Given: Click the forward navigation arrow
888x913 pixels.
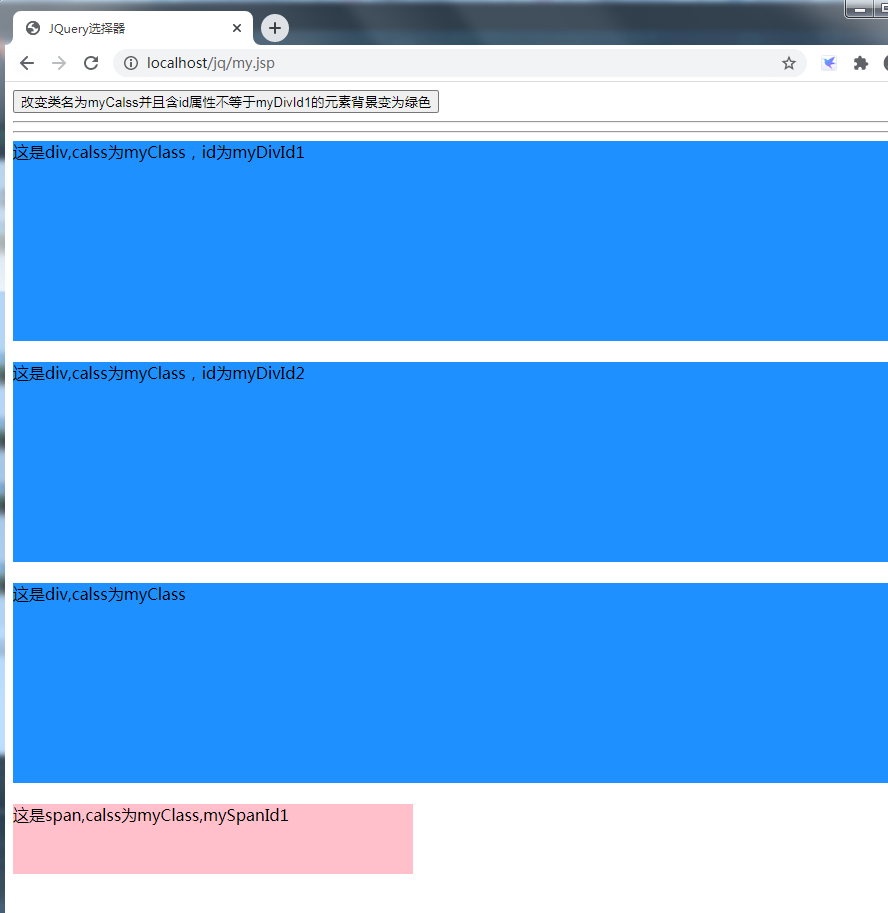Looking at the screenshot, I should (x=59, y=63).
